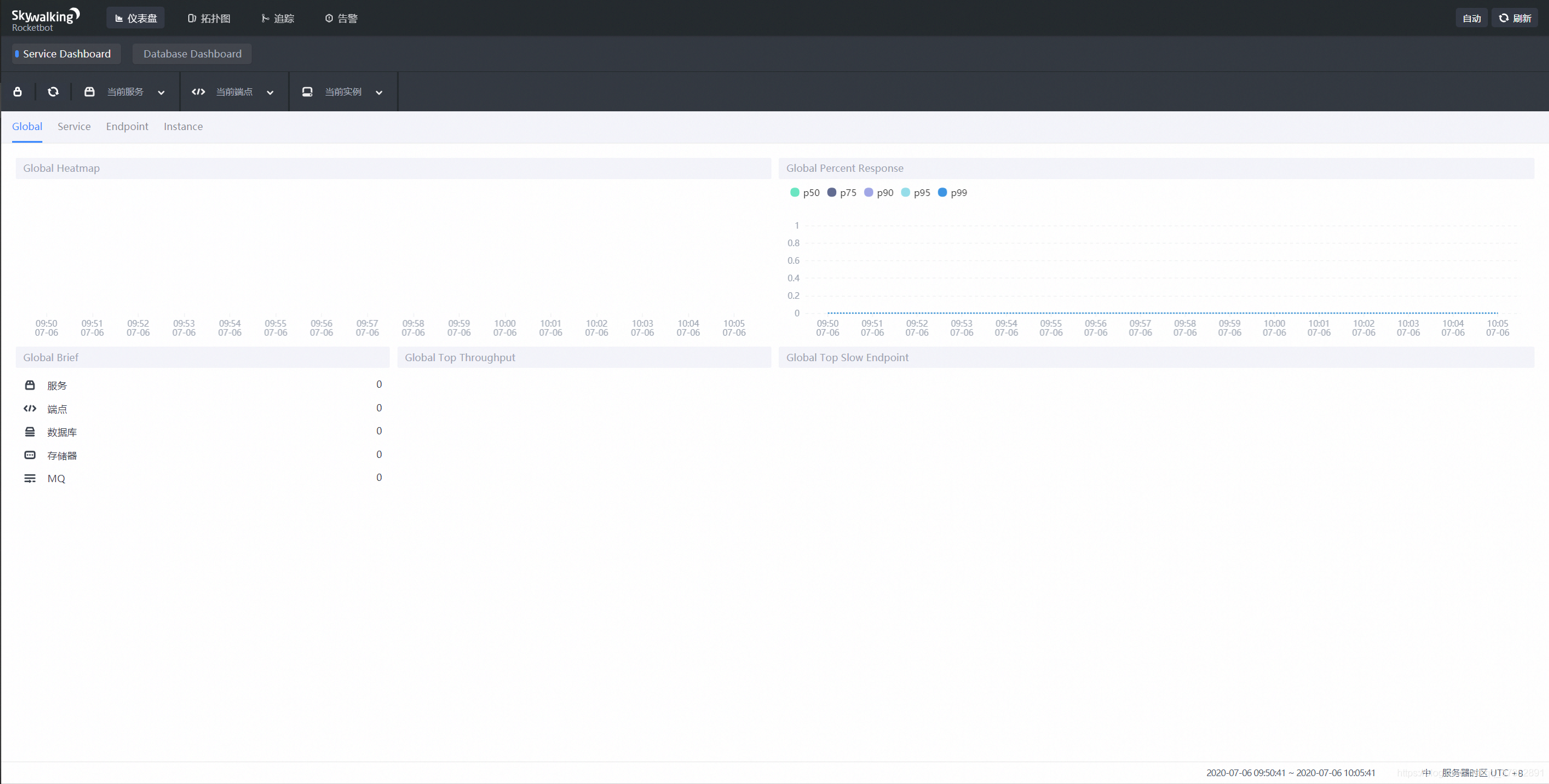Toggle the p95 legend series
Screen dimensions: 1549x784
[x=915, y=192]
